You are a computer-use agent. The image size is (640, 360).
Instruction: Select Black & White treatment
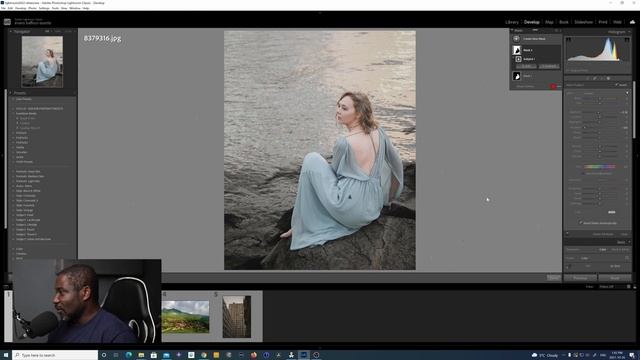click(x=620, y=249)
